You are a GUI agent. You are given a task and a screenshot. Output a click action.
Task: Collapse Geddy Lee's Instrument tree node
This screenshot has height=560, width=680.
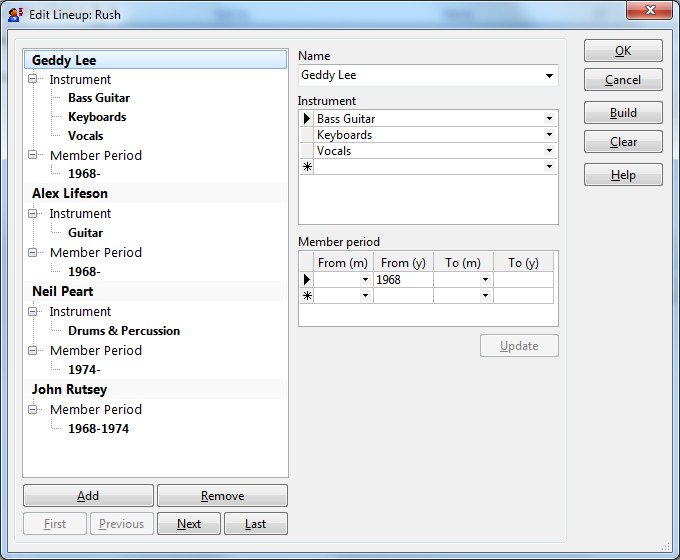pyautogui.click(x=33, y=79)
